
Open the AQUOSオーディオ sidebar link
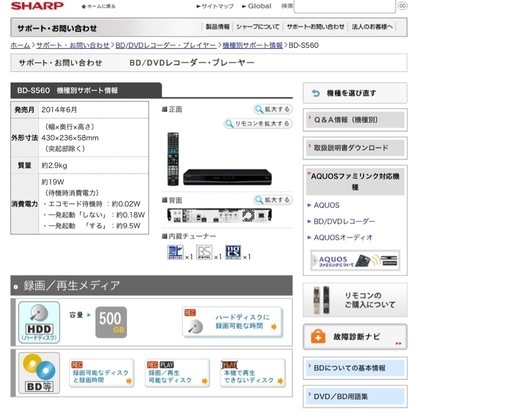343,238
